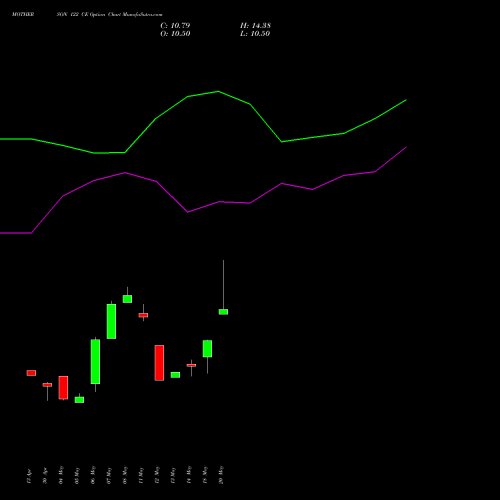Click the purple lower indicator line

pyautogui.click(x=219, y=202)
